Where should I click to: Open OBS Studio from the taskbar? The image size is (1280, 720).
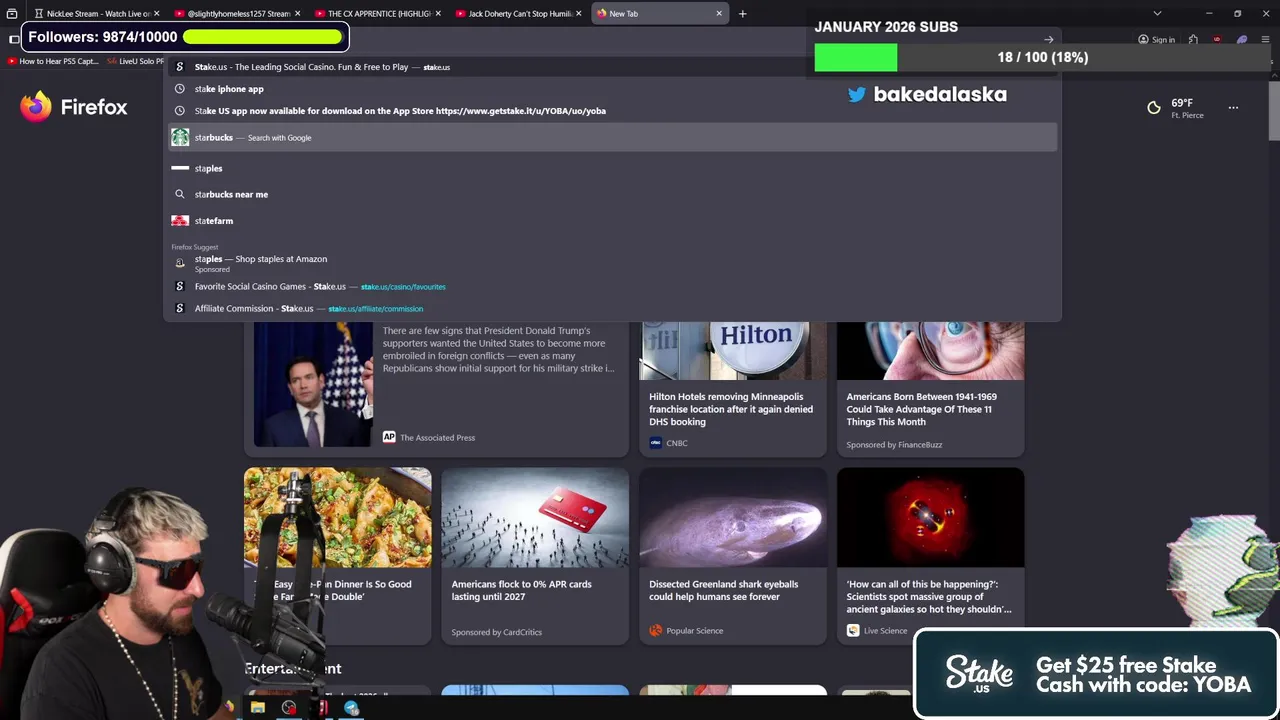tap(289, 708)
